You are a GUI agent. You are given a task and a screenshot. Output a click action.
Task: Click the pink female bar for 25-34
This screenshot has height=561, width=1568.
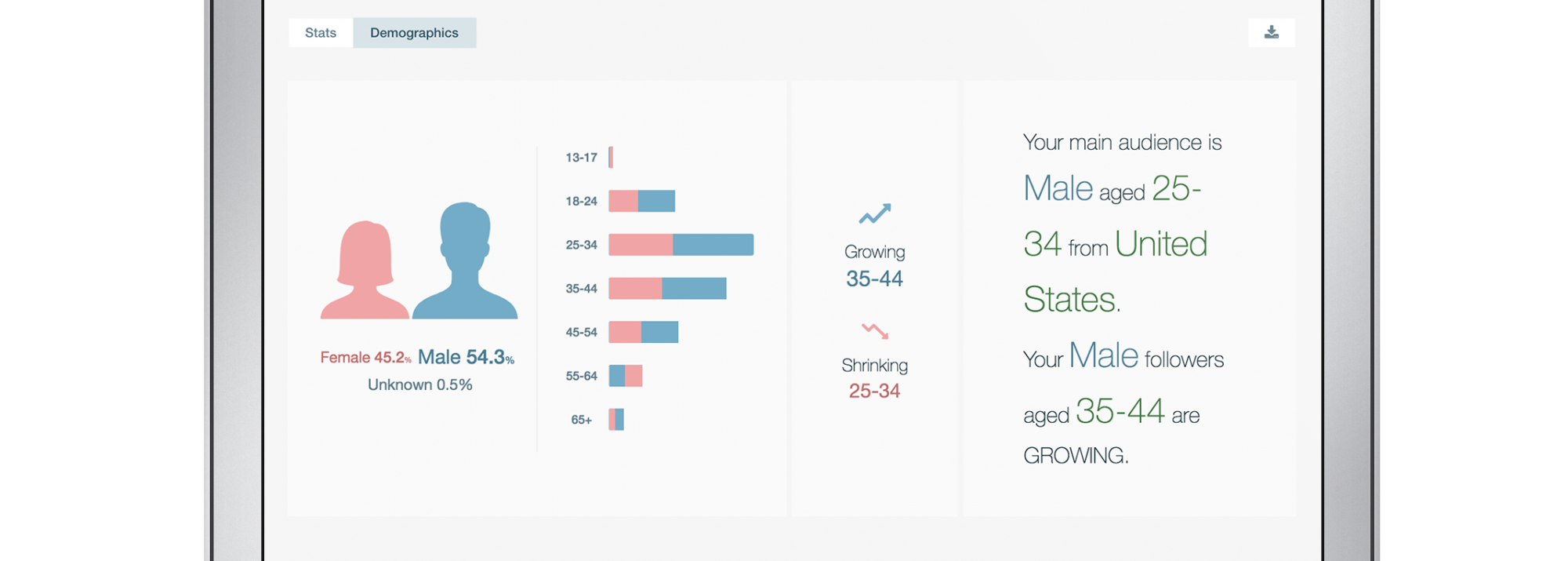click(x=641, y=245)
